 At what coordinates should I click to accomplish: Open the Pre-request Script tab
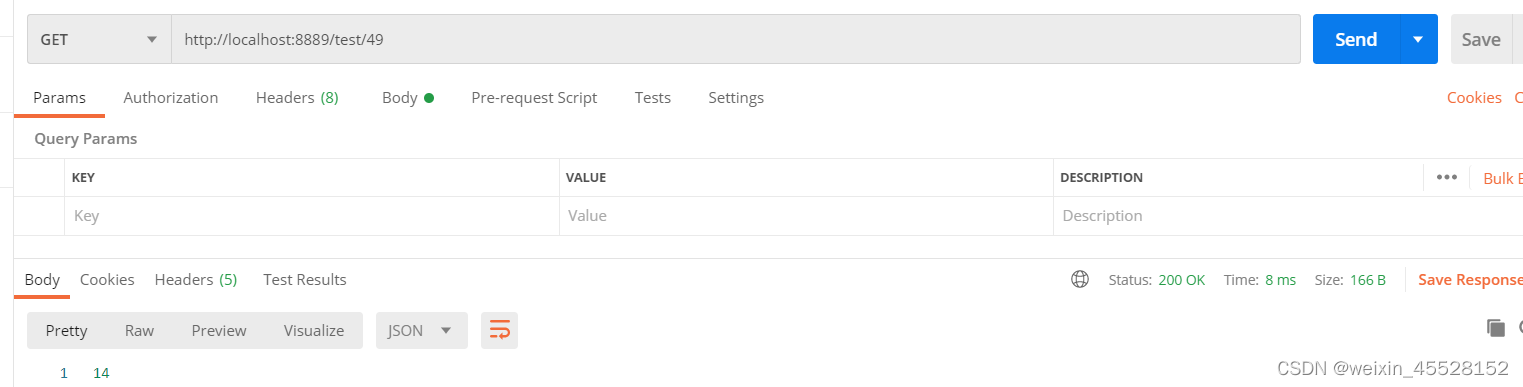[534, 97]
